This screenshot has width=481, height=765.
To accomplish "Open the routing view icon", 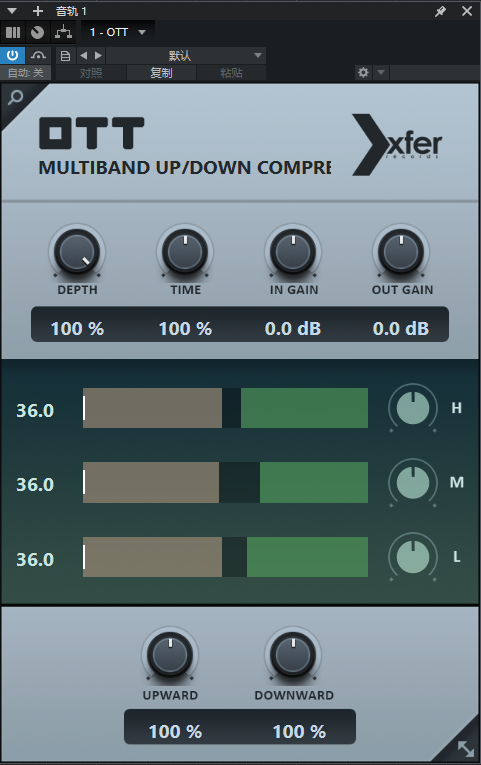I will point(63,33).
